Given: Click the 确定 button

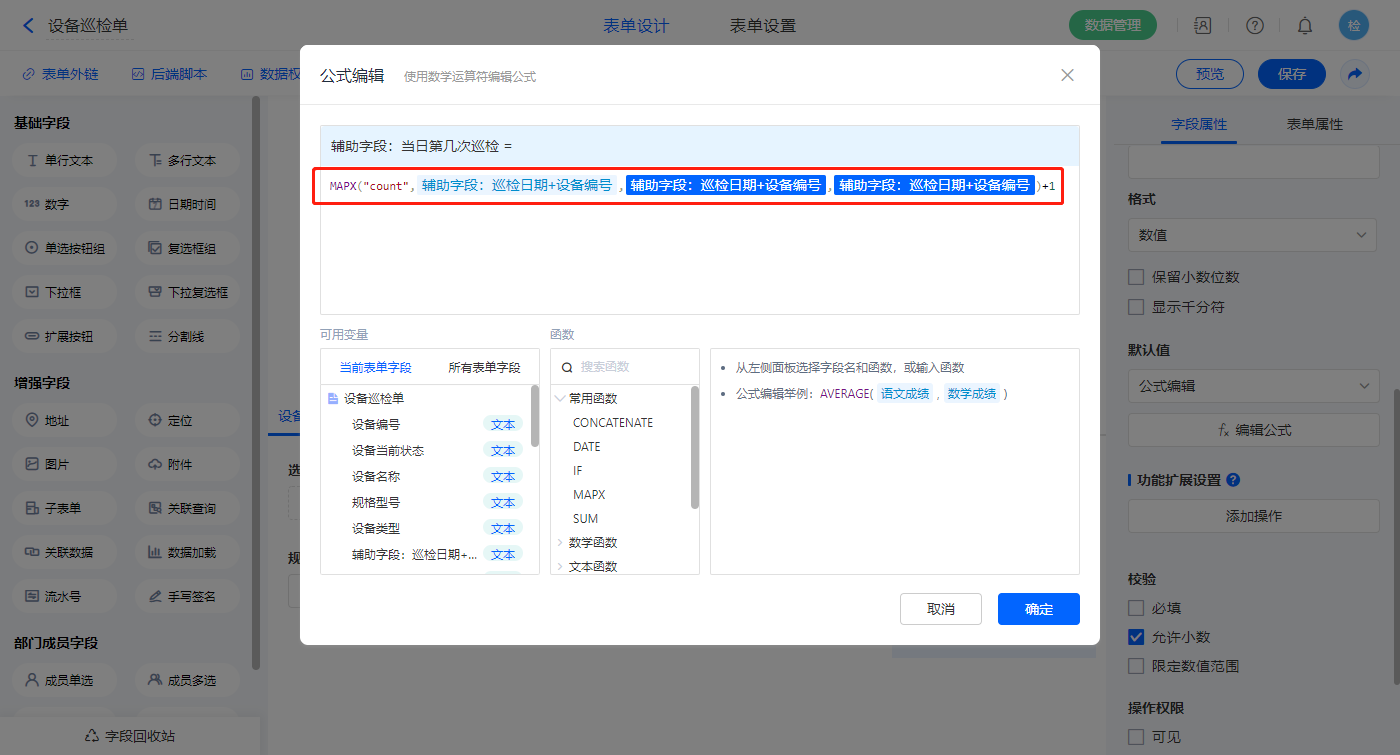Looking at the screenshot, I should [1038, 609].
